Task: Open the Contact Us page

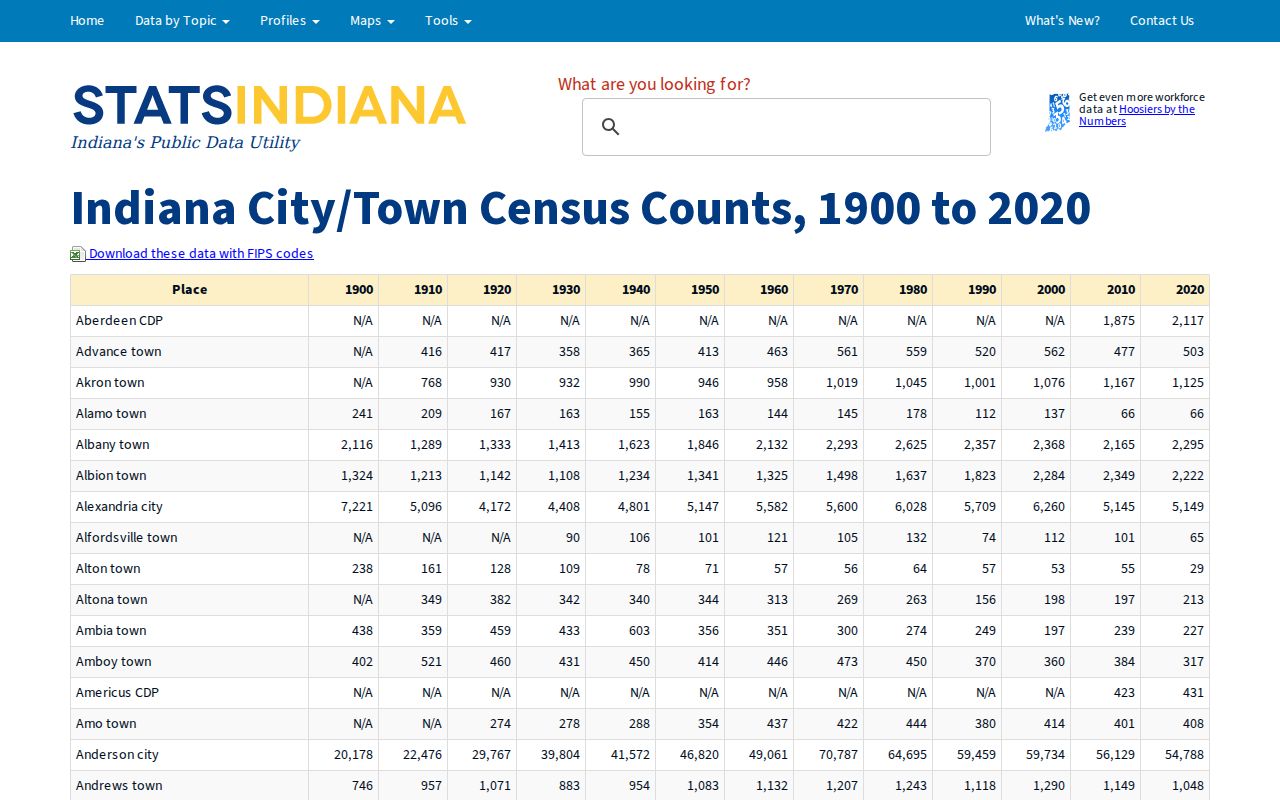Action: click(x=1162, y=20)
